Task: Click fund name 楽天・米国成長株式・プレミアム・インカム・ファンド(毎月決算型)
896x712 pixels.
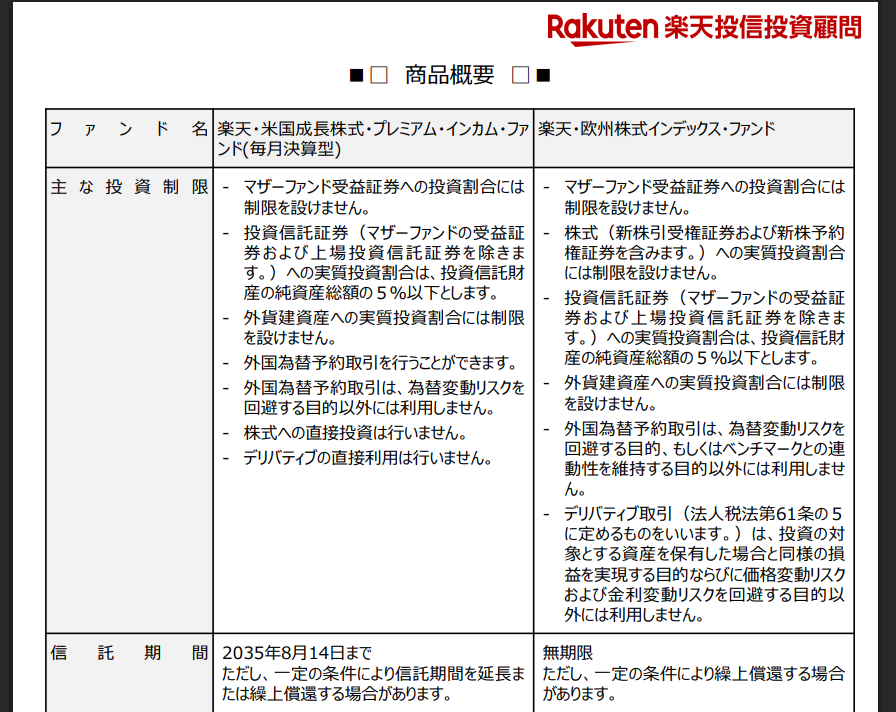Action: (x=373, y=139)
